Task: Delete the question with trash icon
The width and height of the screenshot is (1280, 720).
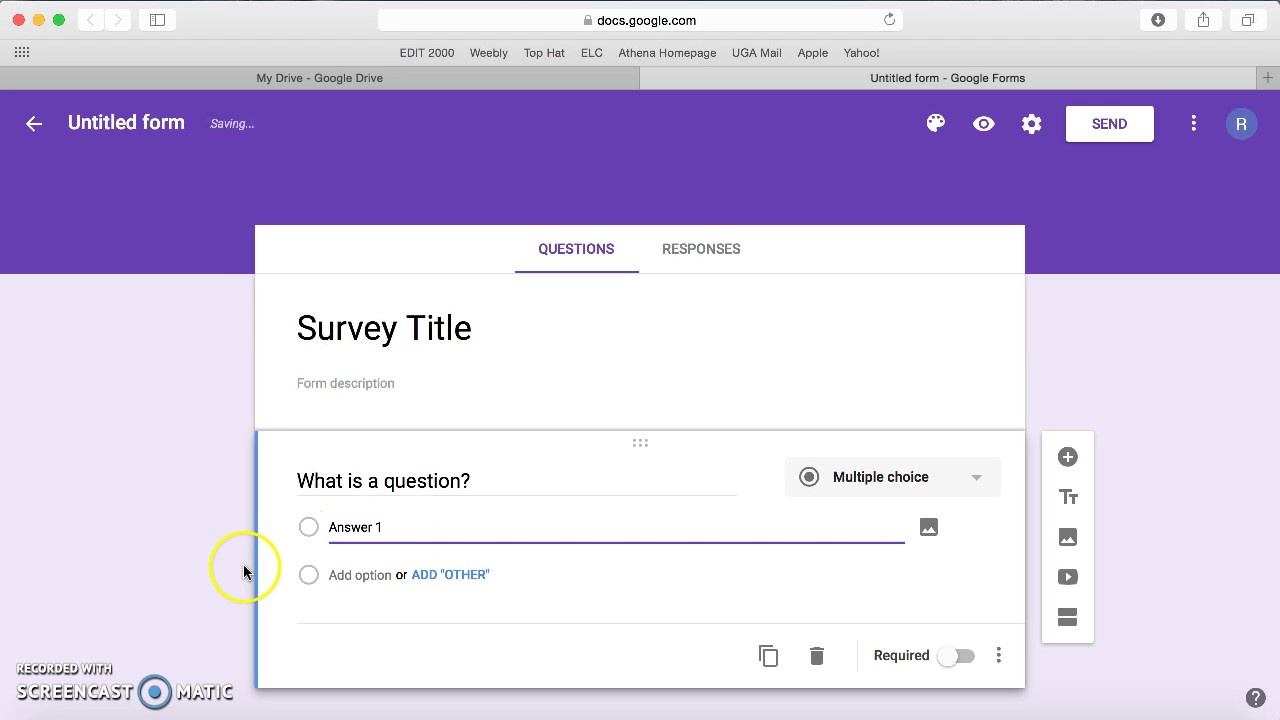Action: click(817, 656)
